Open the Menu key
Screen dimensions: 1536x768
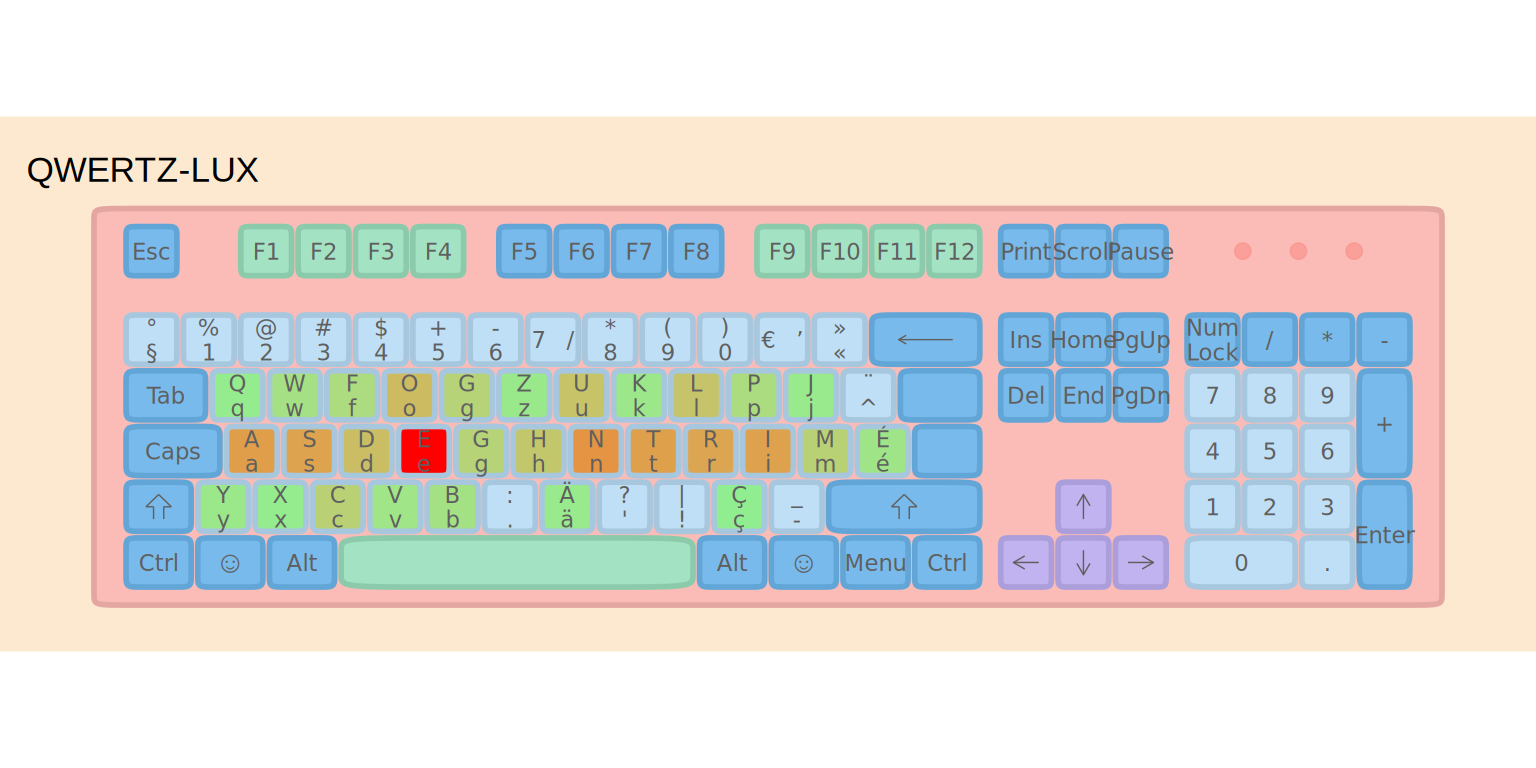875,563
